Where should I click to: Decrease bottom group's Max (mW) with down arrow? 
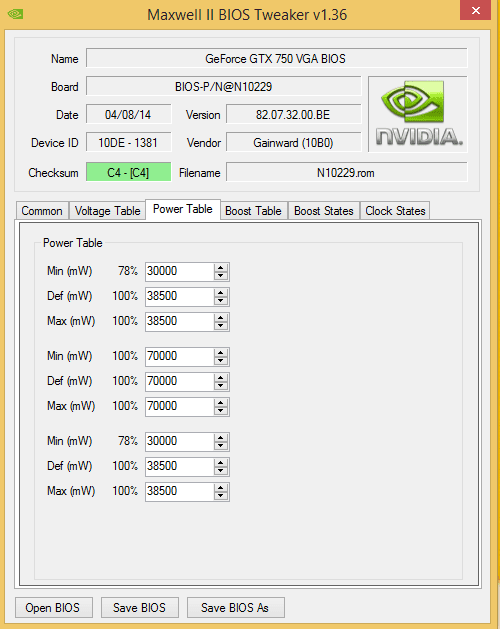(x=221, y=495)
